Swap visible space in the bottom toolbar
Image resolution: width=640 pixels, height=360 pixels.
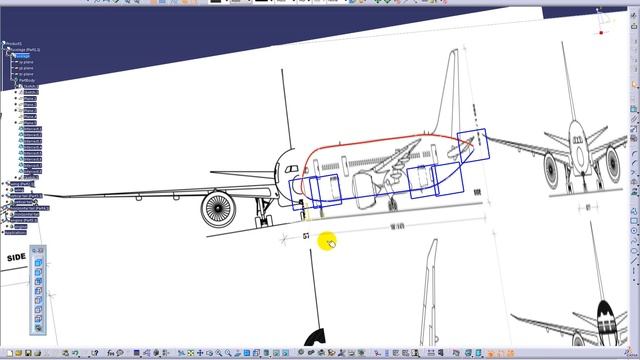point(285,353)
